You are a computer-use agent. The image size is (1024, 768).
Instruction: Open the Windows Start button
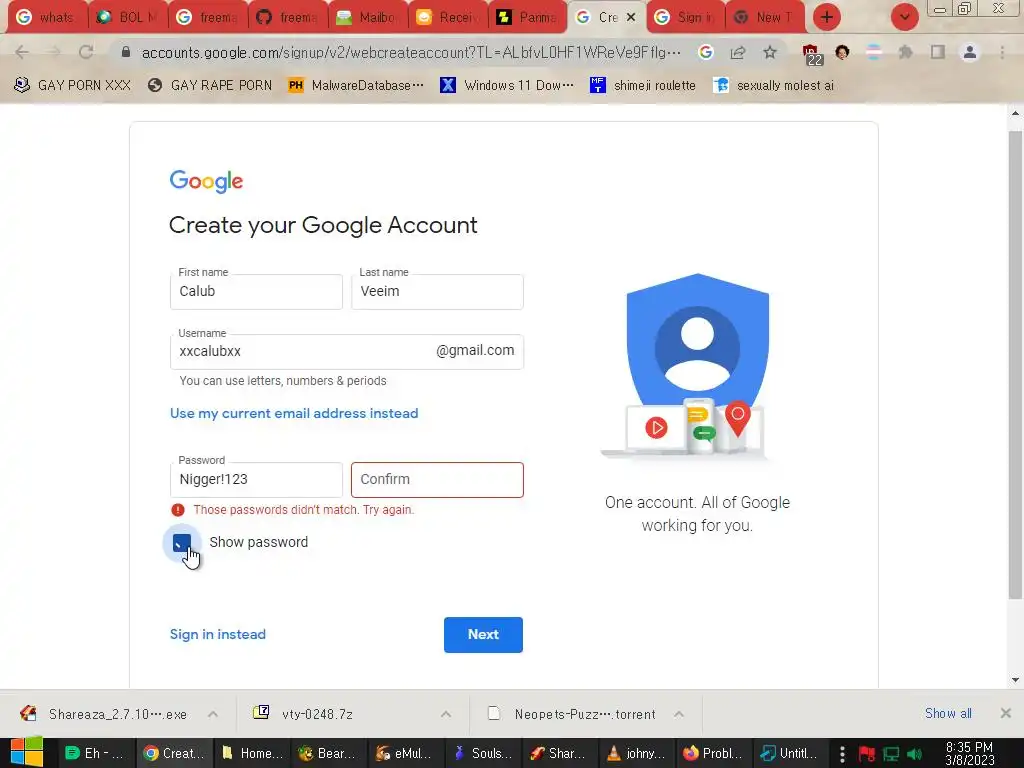pyautogui.click(x=27, y=752)
